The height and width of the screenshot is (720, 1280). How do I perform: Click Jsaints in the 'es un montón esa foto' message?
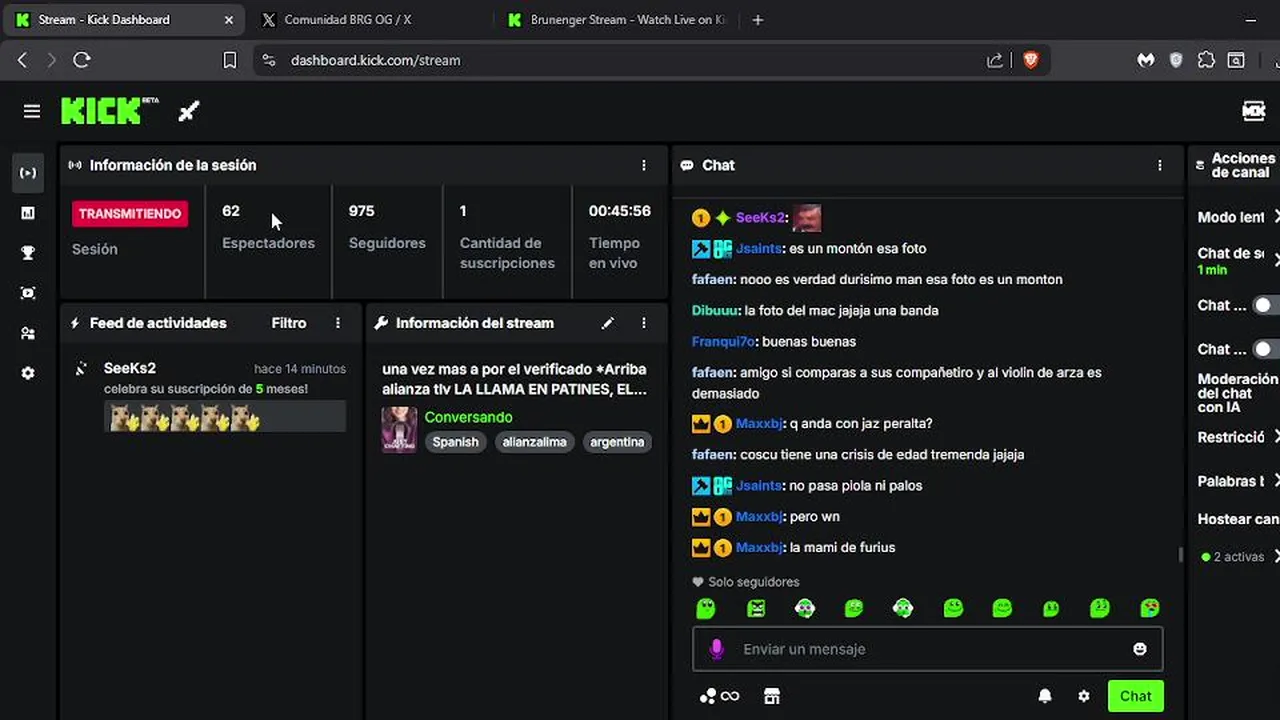(x=759, y=249)
